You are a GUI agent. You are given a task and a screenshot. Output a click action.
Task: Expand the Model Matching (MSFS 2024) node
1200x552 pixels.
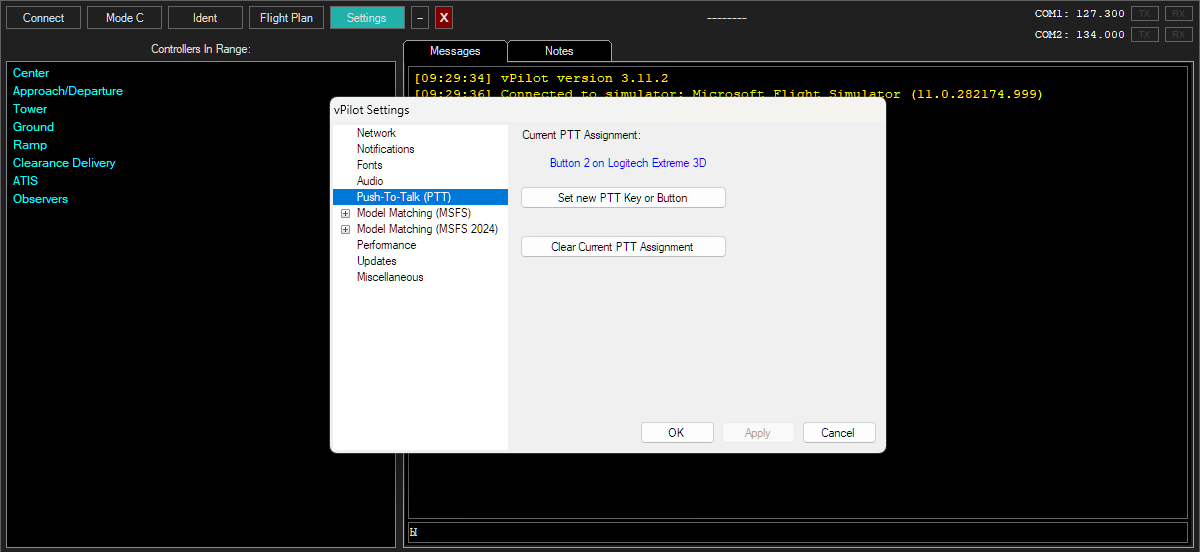(346, 229)
